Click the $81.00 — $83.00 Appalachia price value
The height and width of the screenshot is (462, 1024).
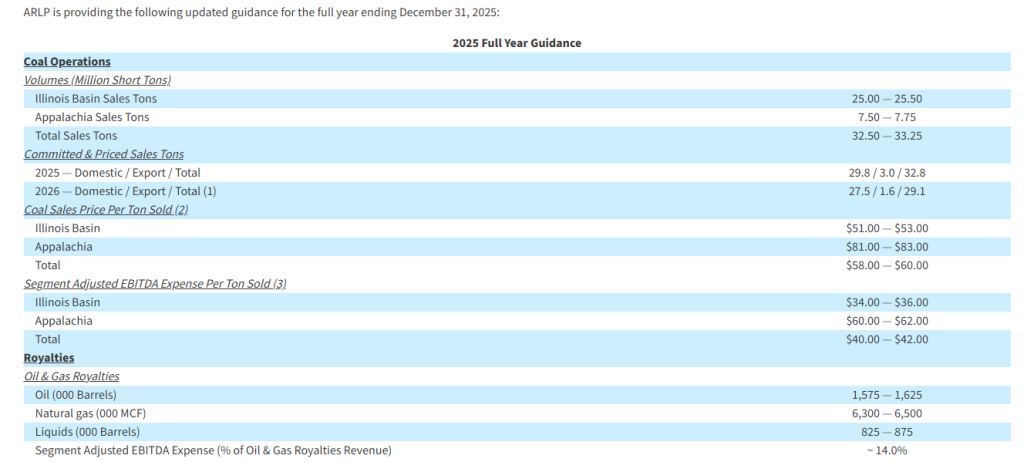pos(886,247)
